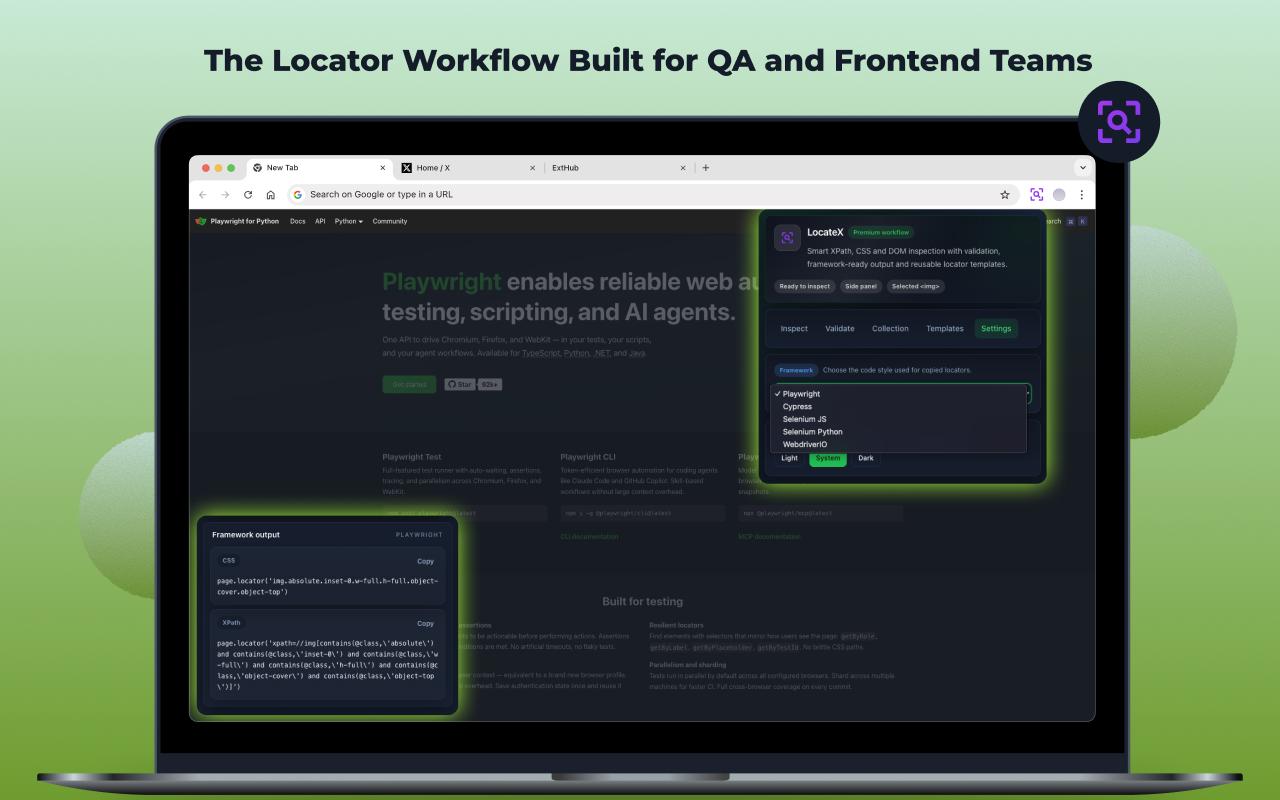
Task: Click the Framework label badge
Action: click(x=796, y=370)
